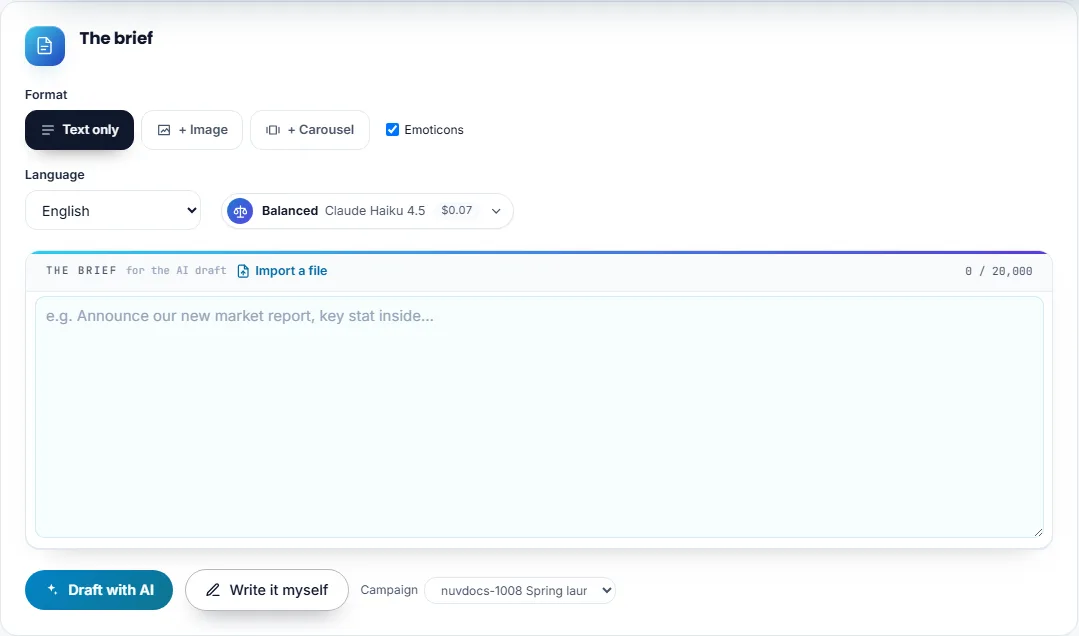Click The brief heading
This screenshot has width=1079, height=636.
[x=116, y=38]
